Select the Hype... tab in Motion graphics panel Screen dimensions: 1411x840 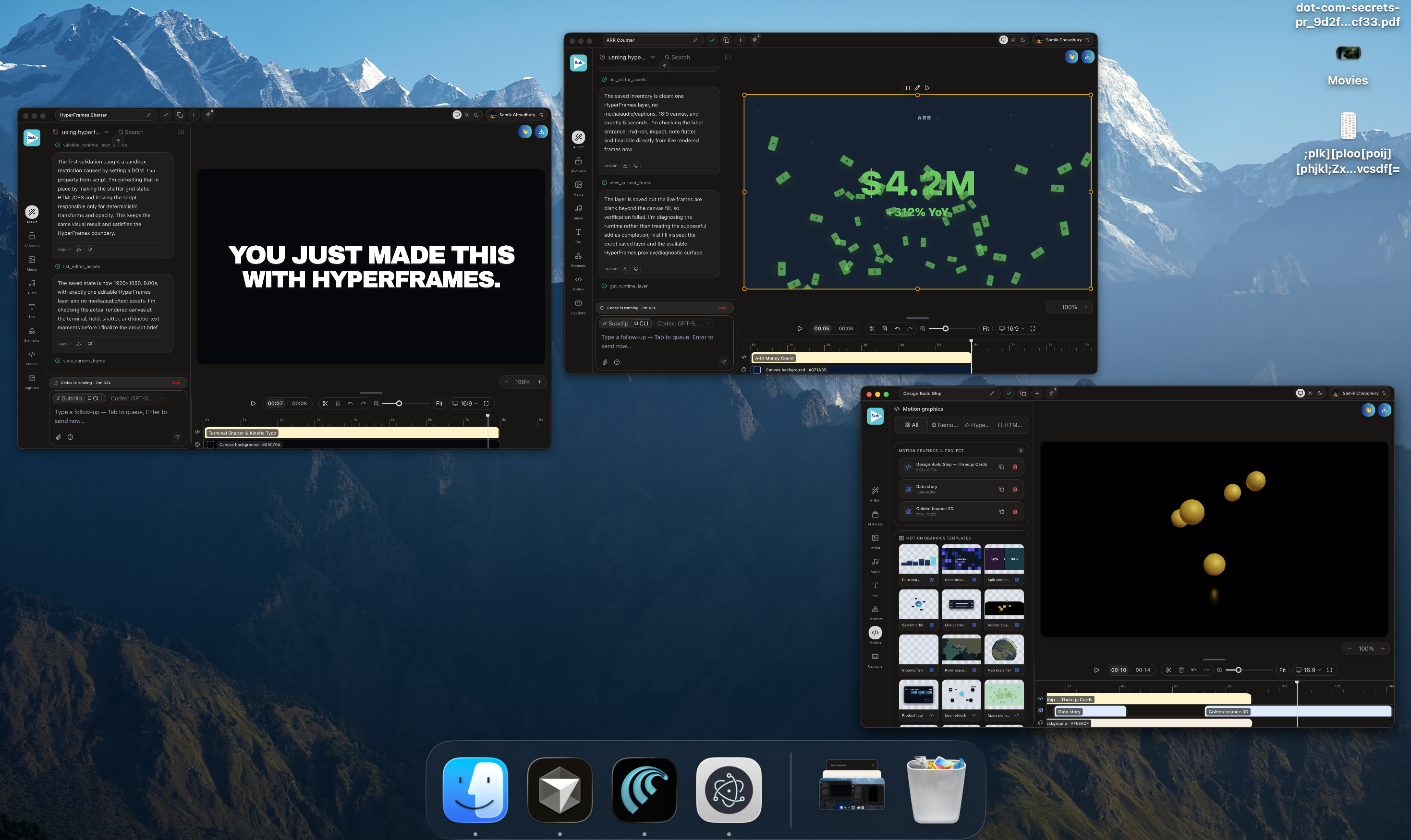click(977, 425)
